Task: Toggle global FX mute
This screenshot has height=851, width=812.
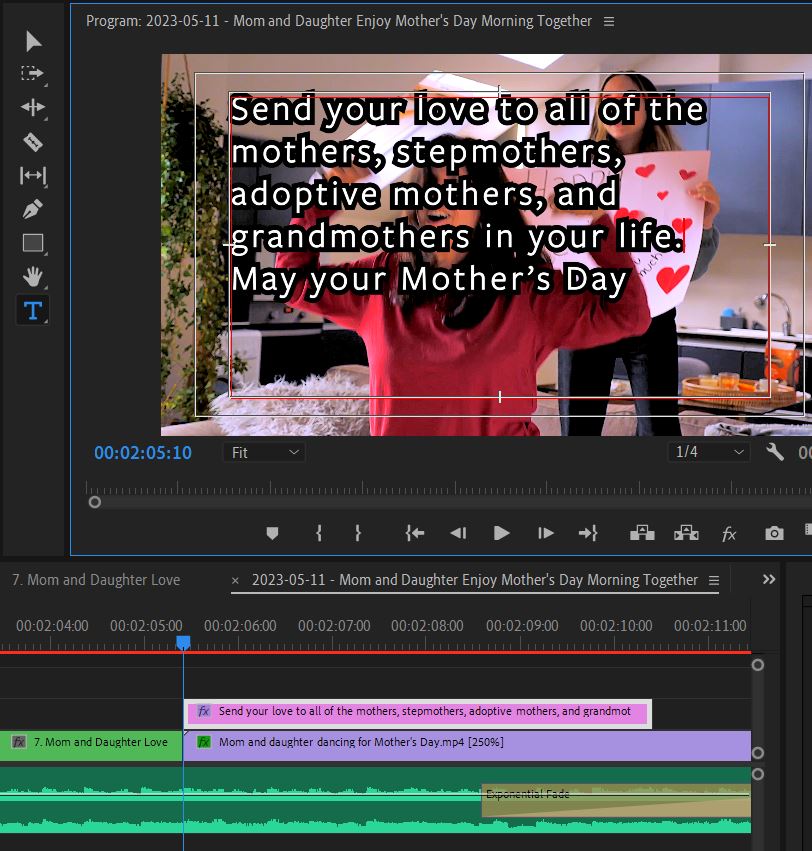Action: [x=729, y=534]
